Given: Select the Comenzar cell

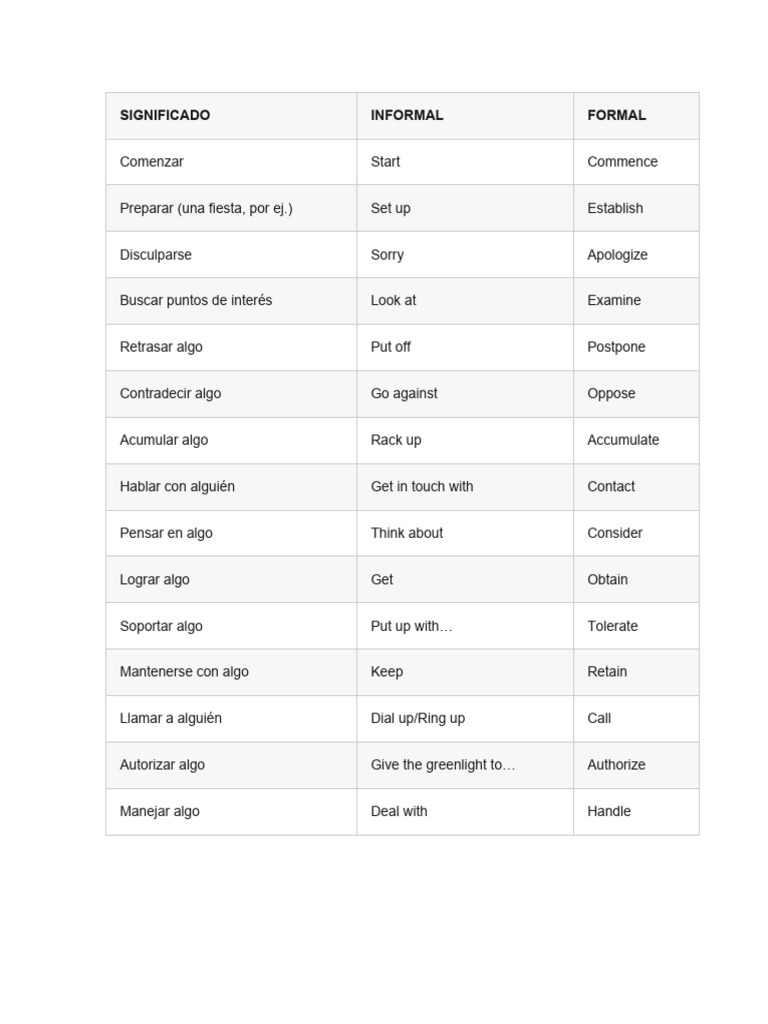Looking at the screenshot, I should (231, 162).
